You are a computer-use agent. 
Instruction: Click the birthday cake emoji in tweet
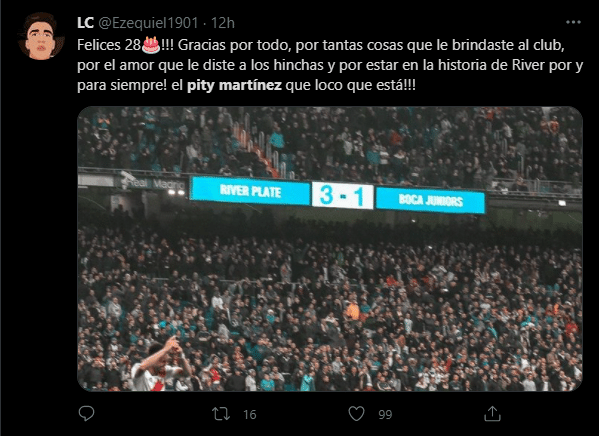(x=151, y=45)
